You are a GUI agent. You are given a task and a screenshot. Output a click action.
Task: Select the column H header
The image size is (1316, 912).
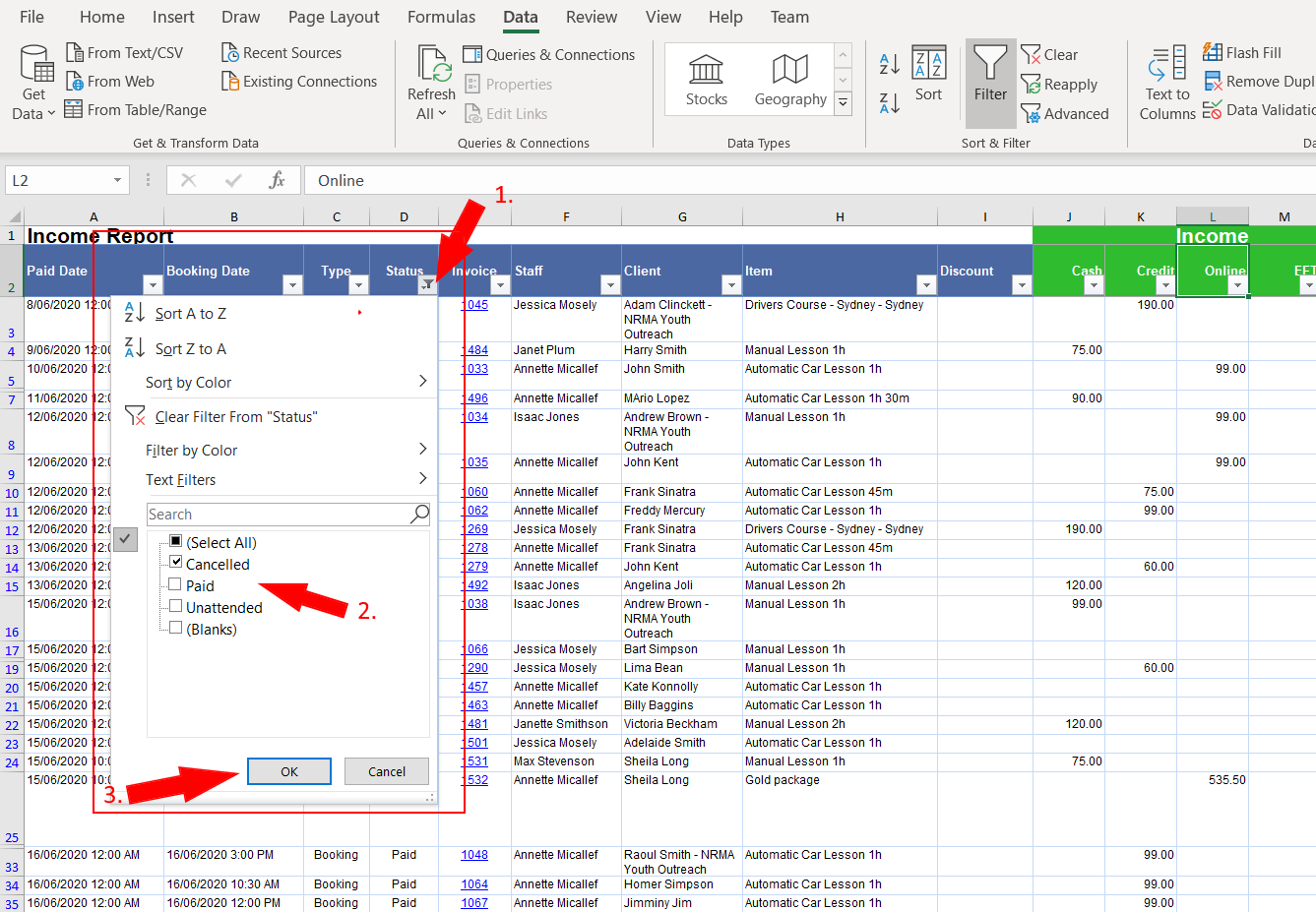pos(840,216)
